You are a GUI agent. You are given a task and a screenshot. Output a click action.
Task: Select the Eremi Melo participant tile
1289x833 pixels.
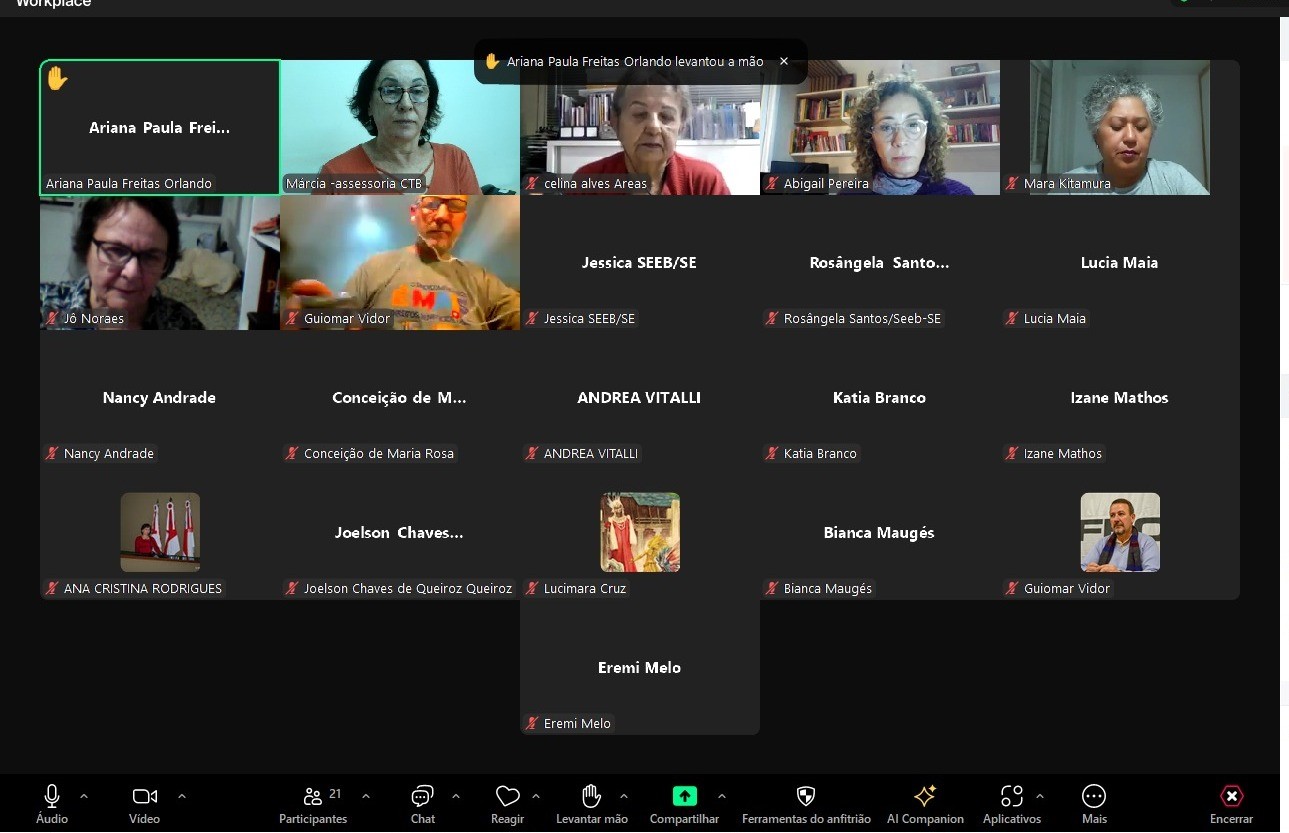click(640, 667)
